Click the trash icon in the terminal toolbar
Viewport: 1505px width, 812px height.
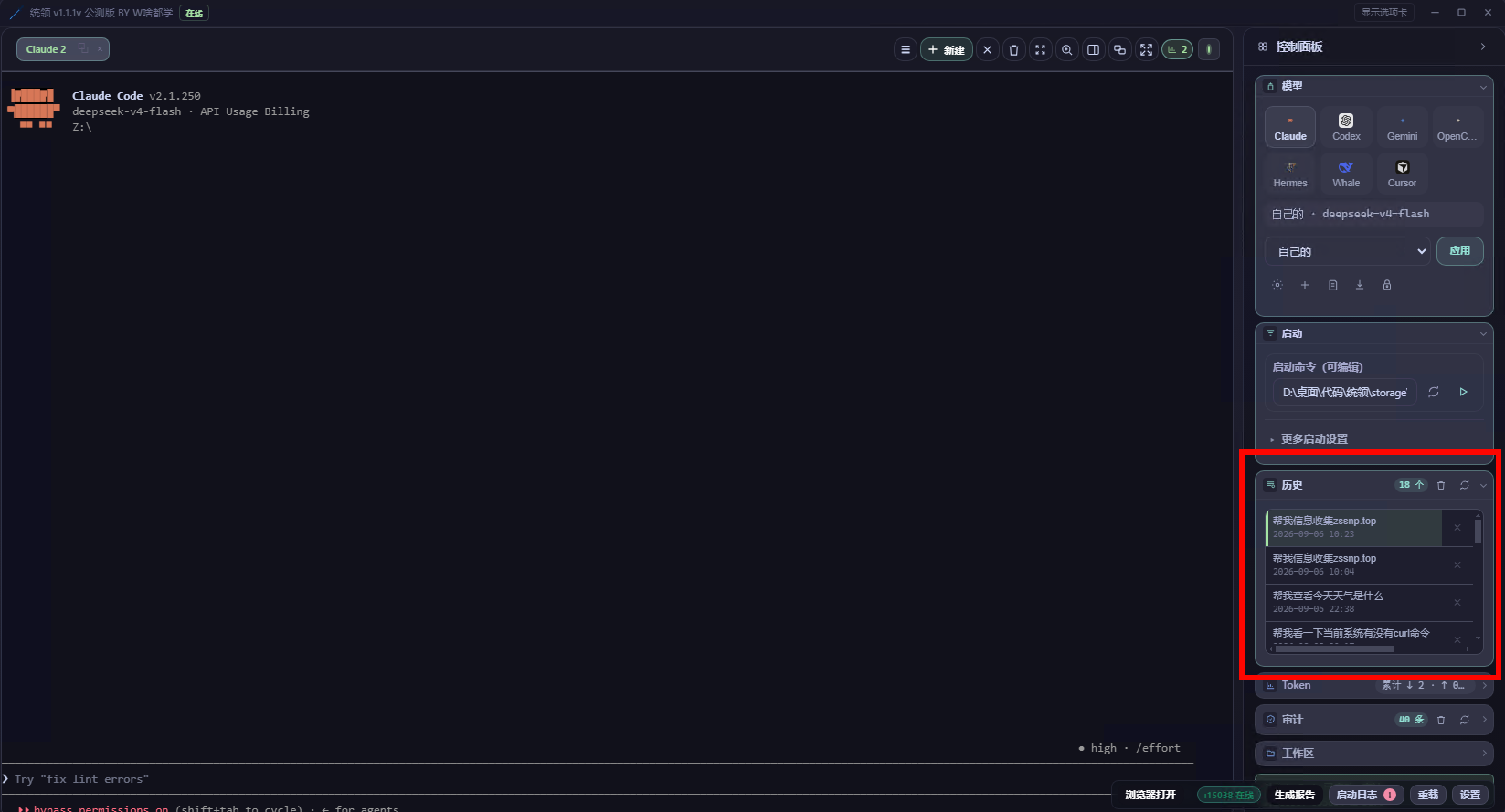point(1013,50)
